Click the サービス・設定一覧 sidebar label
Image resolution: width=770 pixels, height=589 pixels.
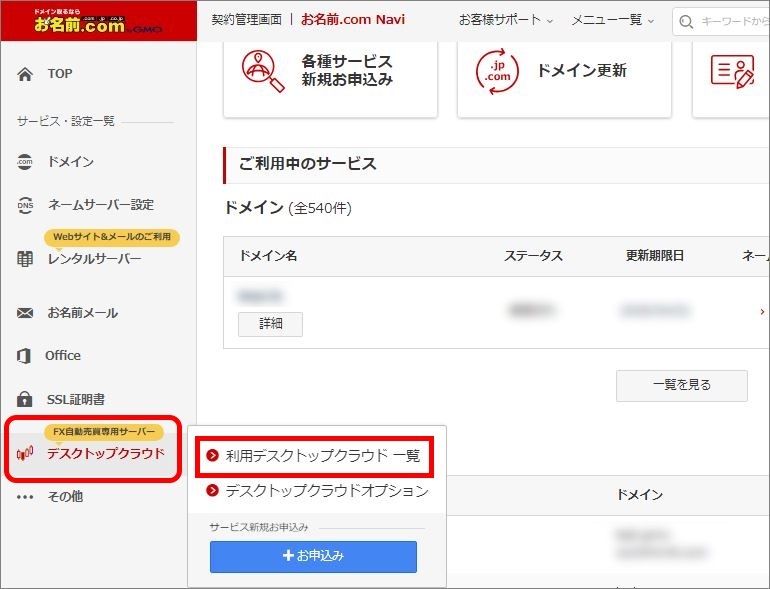point(66,121)
